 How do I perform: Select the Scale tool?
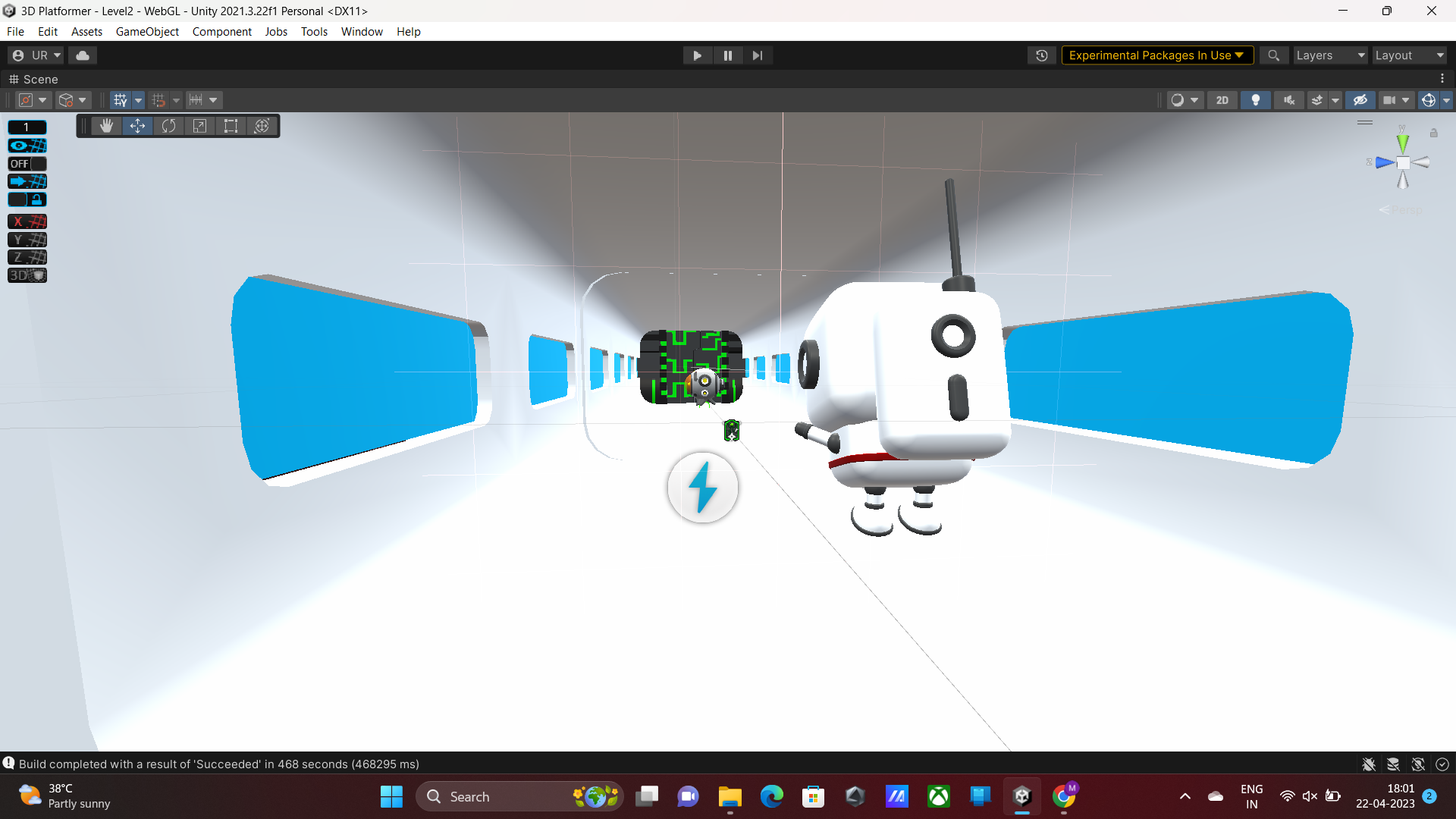199,126
